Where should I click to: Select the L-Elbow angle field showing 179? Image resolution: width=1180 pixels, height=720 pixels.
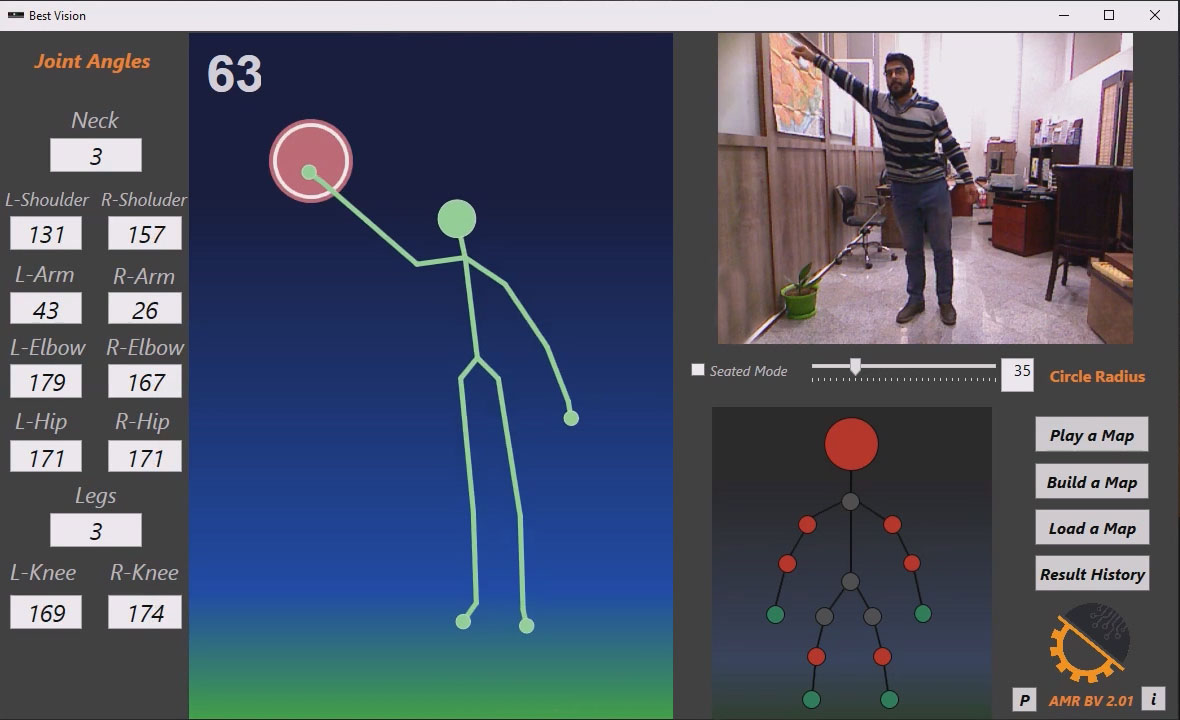[46, 382]
